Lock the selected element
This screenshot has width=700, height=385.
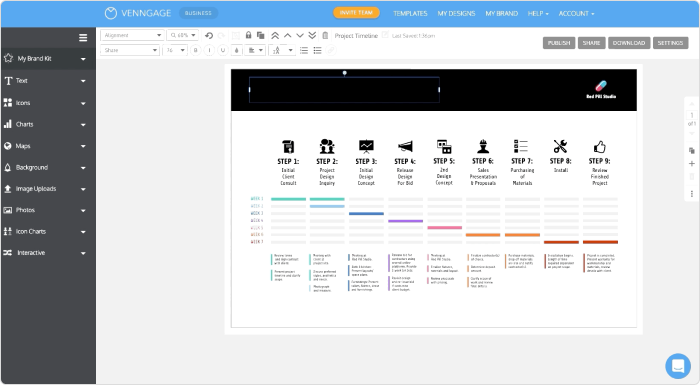click(x=248, y=35)
